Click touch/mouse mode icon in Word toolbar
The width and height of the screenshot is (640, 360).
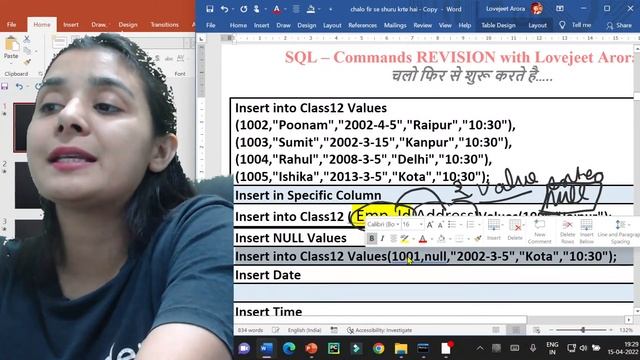coord(257,9)
